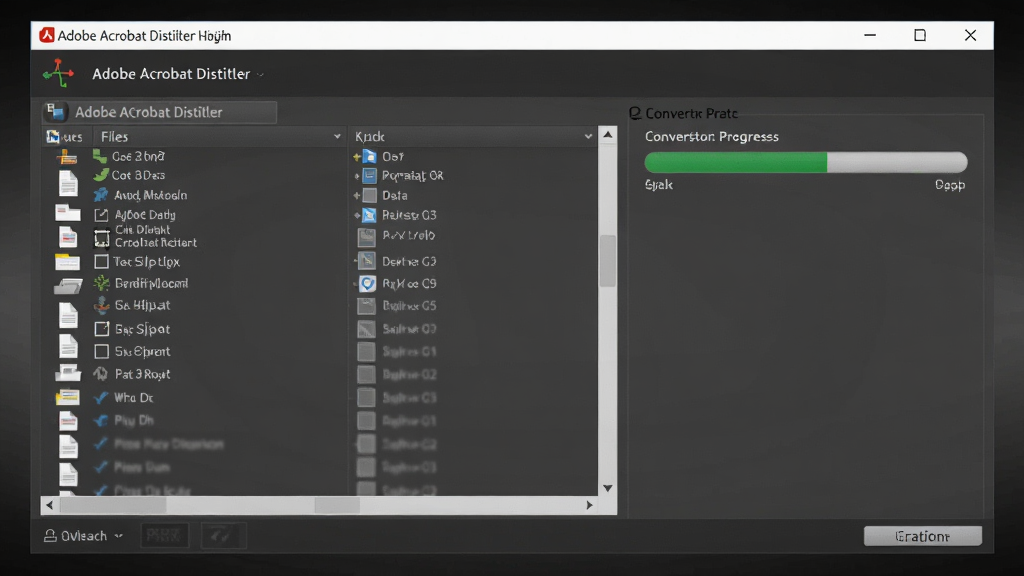Click the document icon beside 'Cot 3 Dets'
Viewport: 1024px width, 576px height.
coord(68,184)
